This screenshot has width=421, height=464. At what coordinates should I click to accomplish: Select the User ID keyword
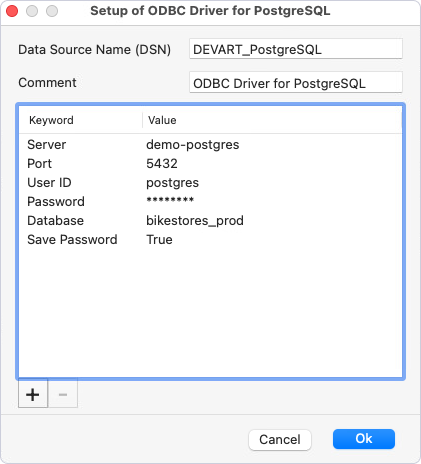(49, 183)
